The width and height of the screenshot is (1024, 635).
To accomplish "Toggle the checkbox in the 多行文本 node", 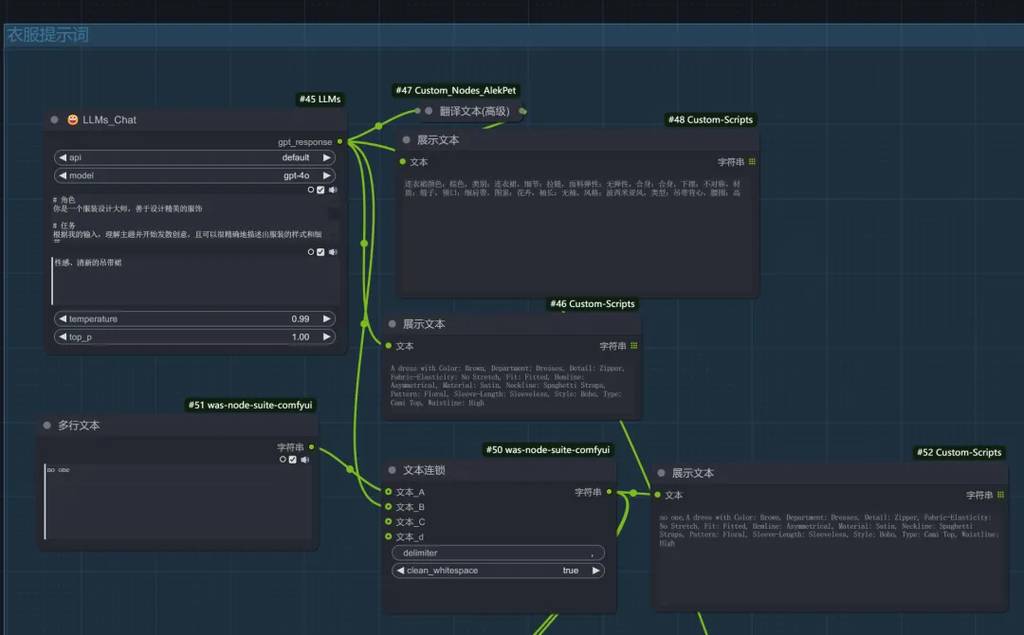I will tap(293, 460).
